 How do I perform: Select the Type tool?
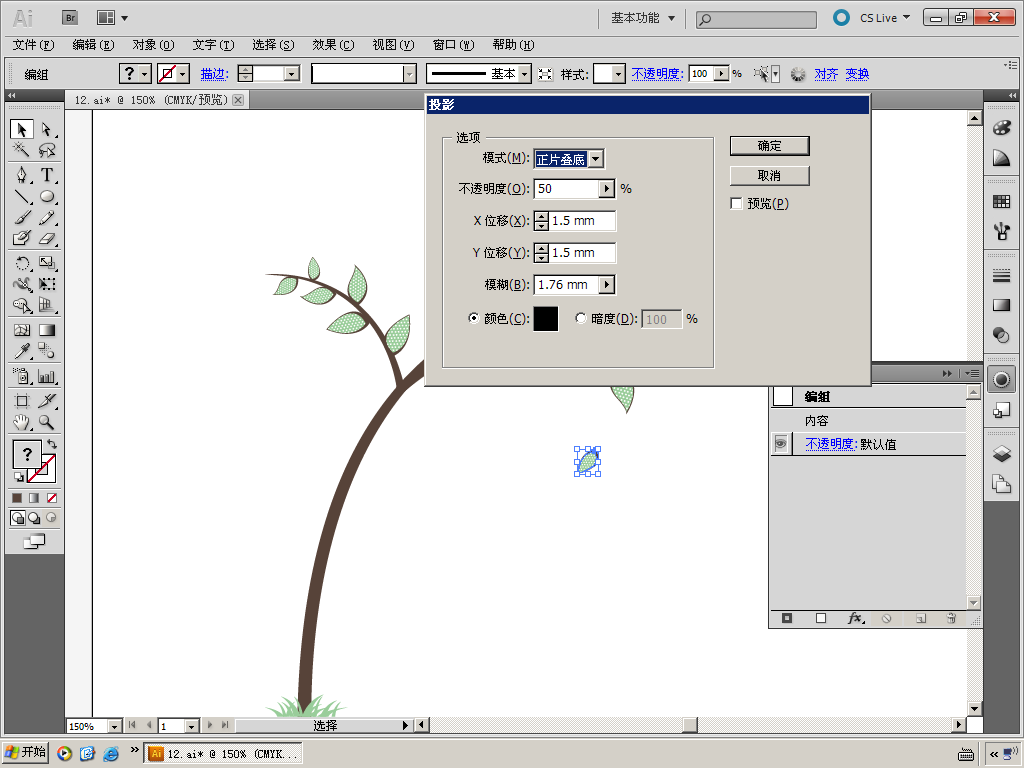(x=47, y=175)
